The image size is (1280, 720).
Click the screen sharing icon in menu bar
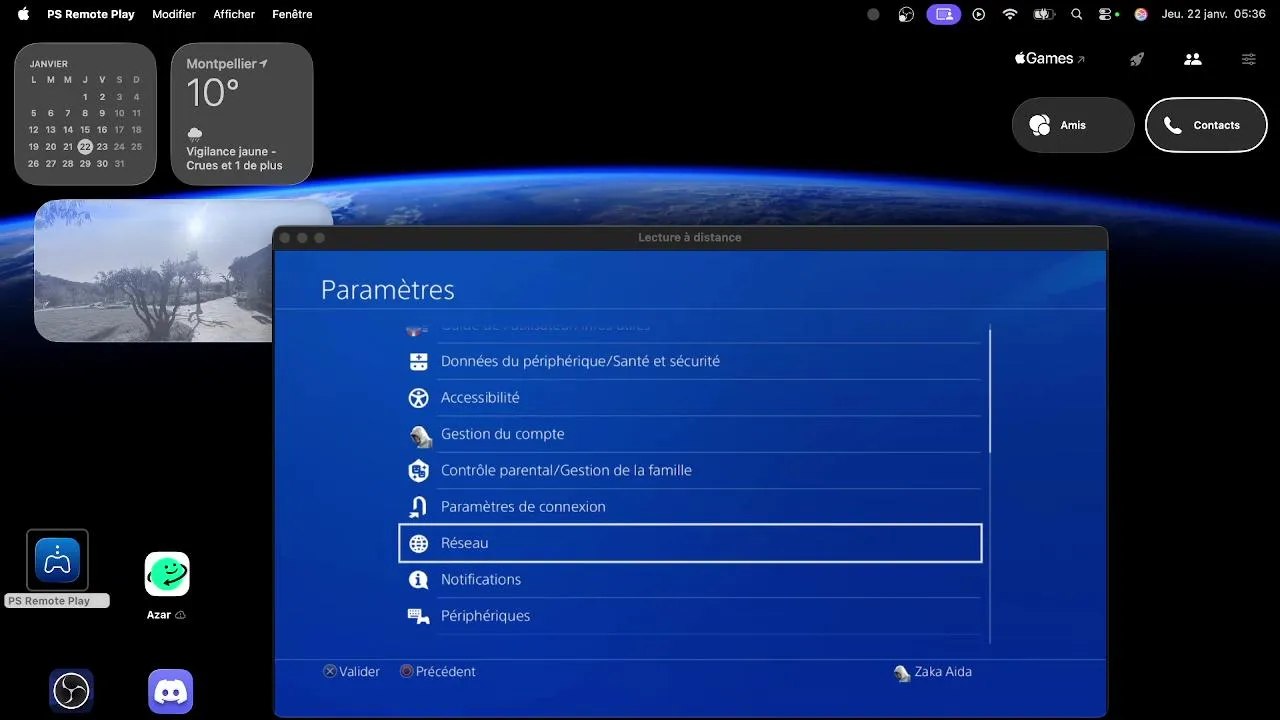[x=944, y=14]
